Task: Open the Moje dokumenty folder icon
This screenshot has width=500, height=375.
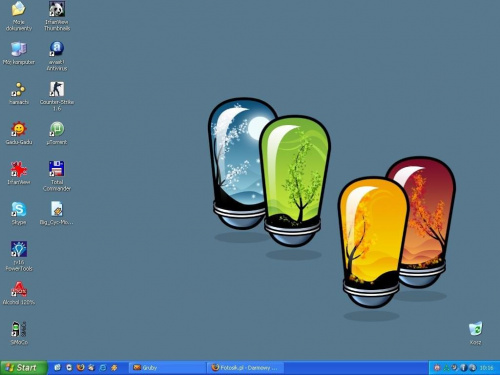Action: (x=19, y=16)
